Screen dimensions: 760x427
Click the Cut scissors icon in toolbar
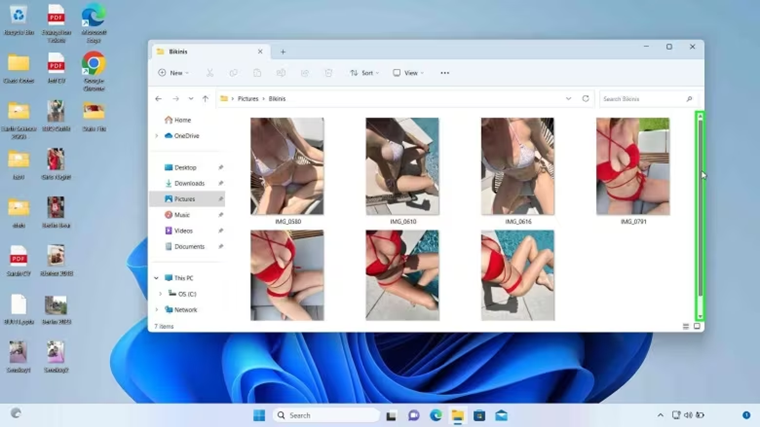(x=210, y=73)
